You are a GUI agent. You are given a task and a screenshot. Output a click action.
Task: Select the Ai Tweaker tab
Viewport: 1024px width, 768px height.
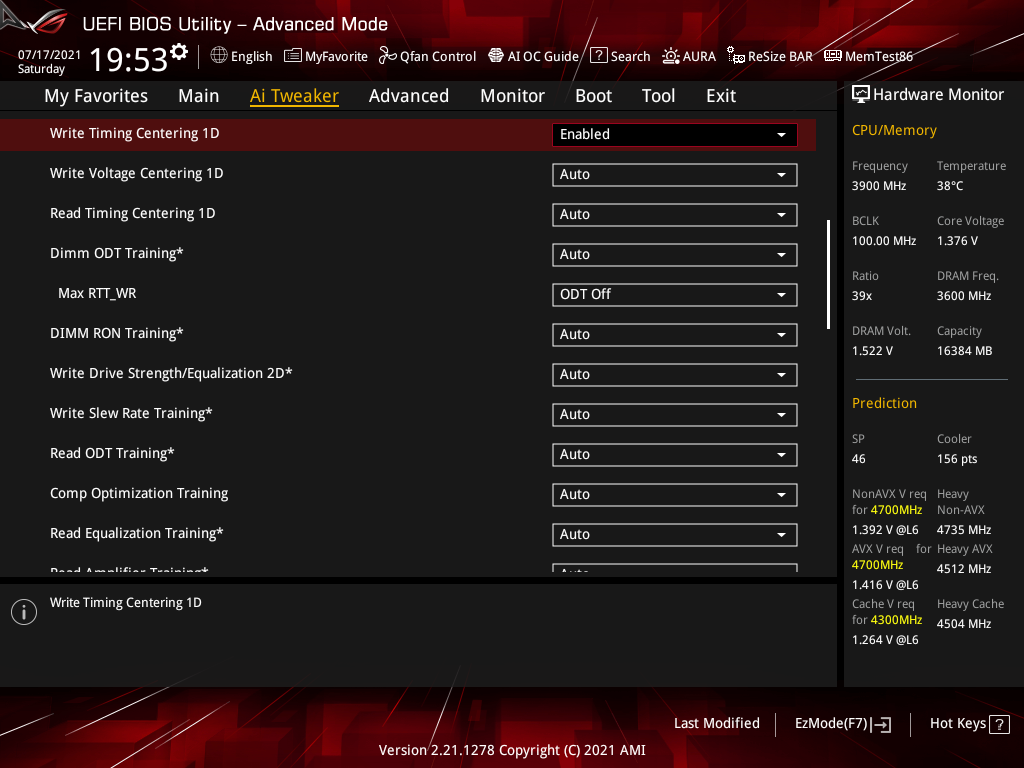(x=294, y=96)
